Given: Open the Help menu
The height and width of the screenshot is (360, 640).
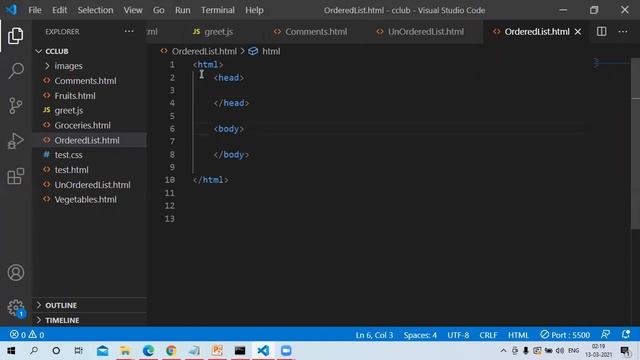Looking at the screenshot, I should (254, 10).
